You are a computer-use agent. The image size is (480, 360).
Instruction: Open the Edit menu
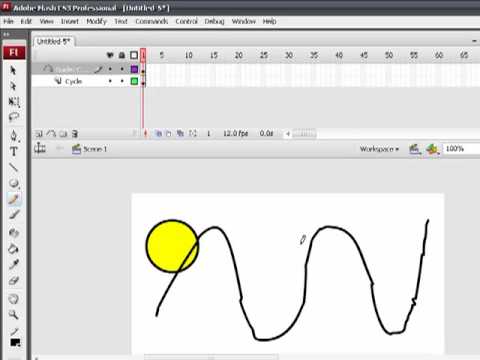[26, 21]
